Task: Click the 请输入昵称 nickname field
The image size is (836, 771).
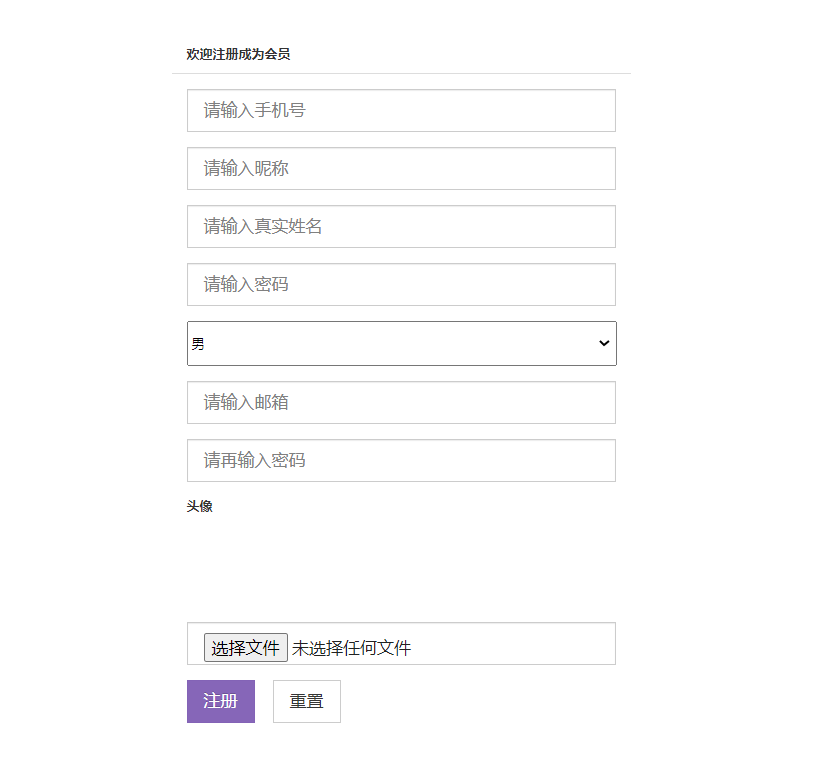Action: tap(400, 168)
